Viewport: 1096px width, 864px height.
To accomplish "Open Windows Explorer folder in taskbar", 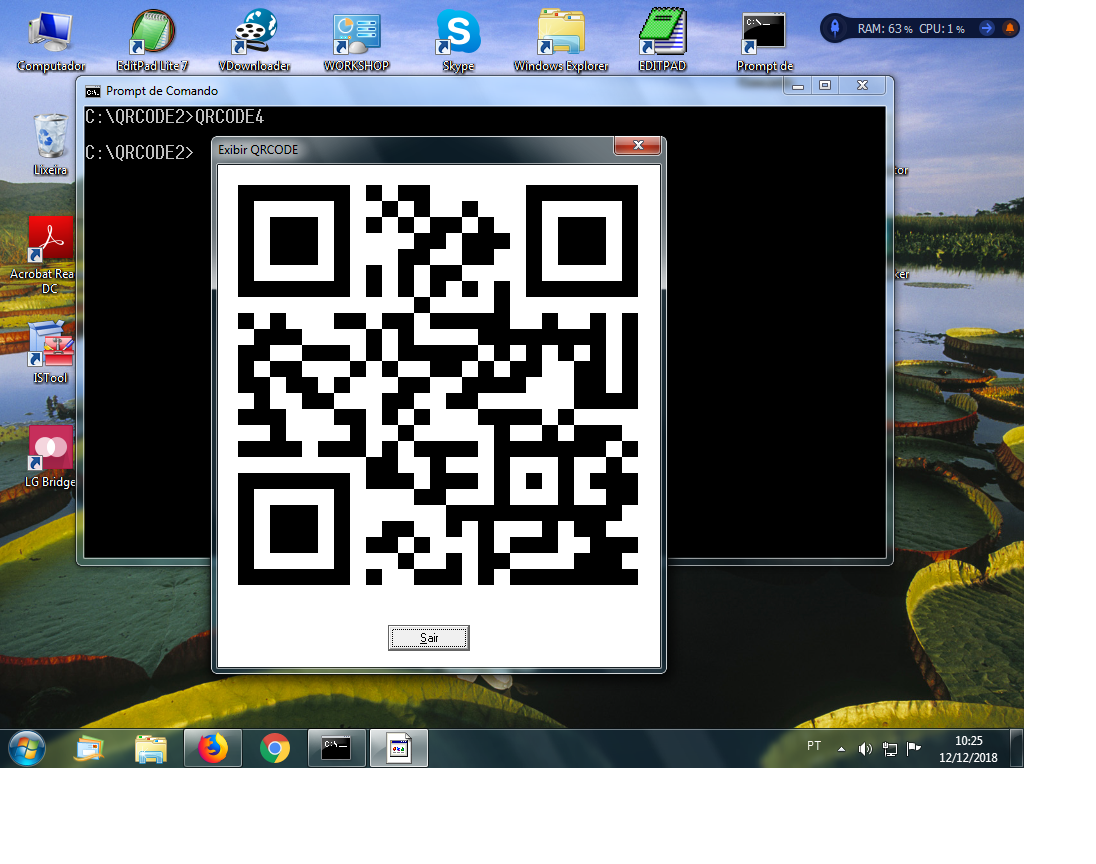I will [150, 749].
